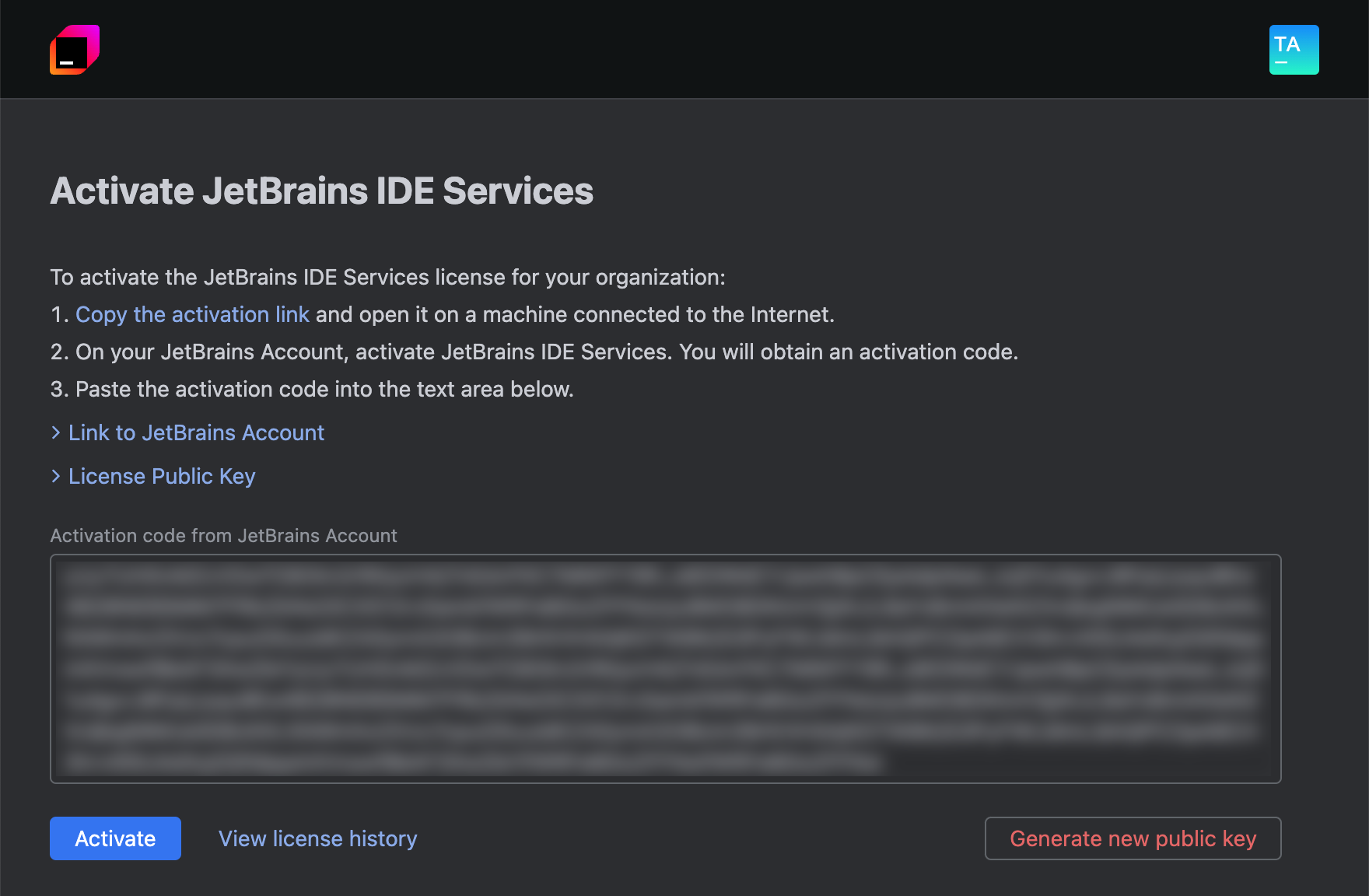
Task: Collapse the License Public Key disclosure
Action: click(x=161, y=476)
